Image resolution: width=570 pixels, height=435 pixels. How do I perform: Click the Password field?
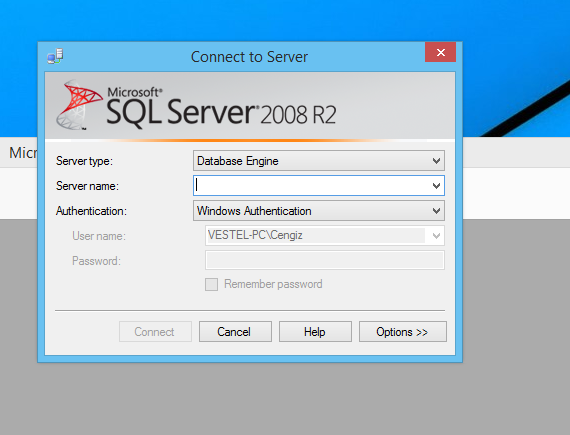click(325, 260)
